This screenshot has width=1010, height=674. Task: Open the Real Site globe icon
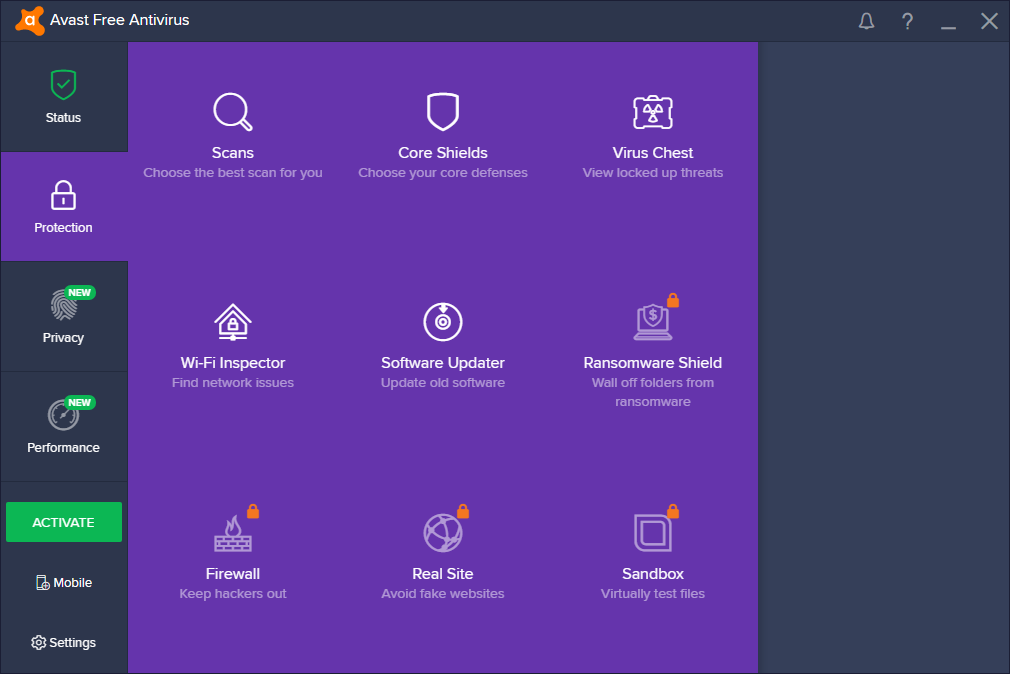tap(443, 533)
